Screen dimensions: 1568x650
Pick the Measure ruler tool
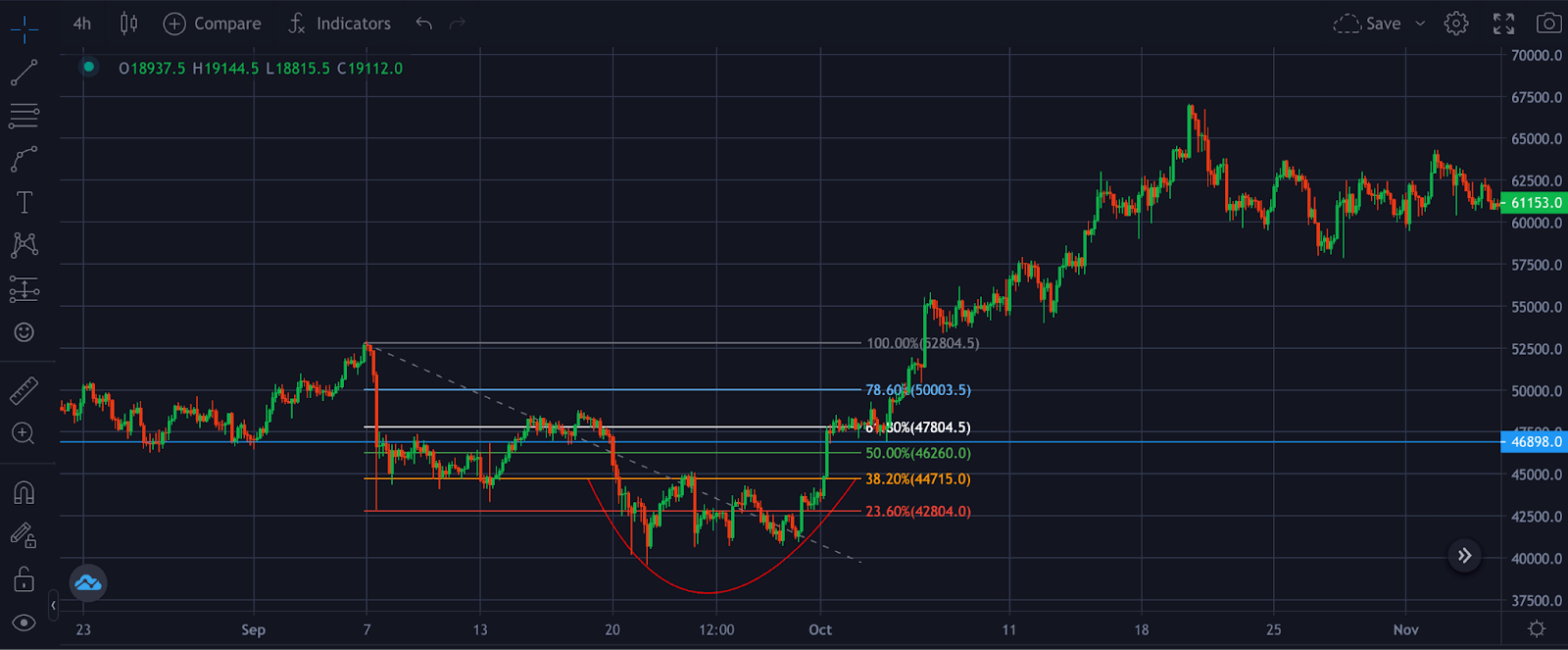coord(24,390)
